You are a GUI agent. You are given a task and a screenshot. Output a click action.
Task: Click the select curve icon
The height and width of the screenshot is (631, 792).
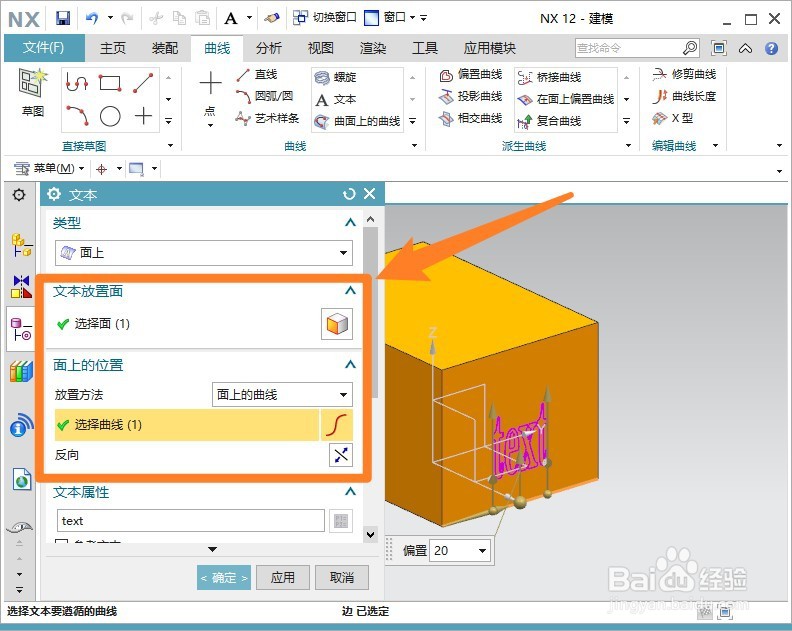click(x=337, y=425)
